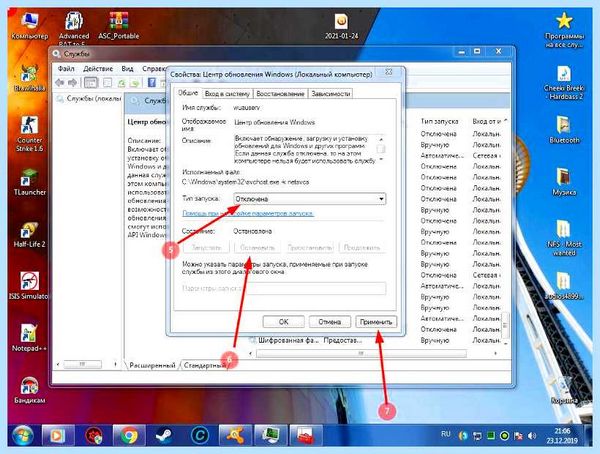Open the ISIS Simulator desktop icon
This screenshot has width=600, height=454.
[29, 286]
